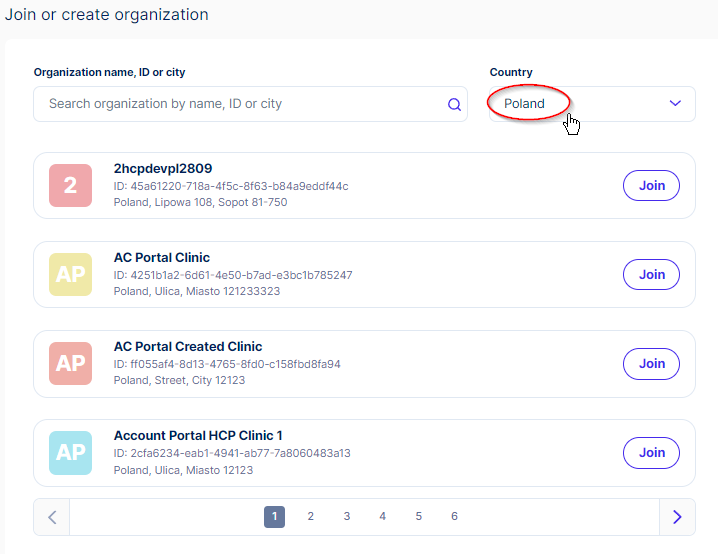The height and width of the screenshot is (554, 718).
Task: Switch to page 5 of results
Action: point(419,516)
